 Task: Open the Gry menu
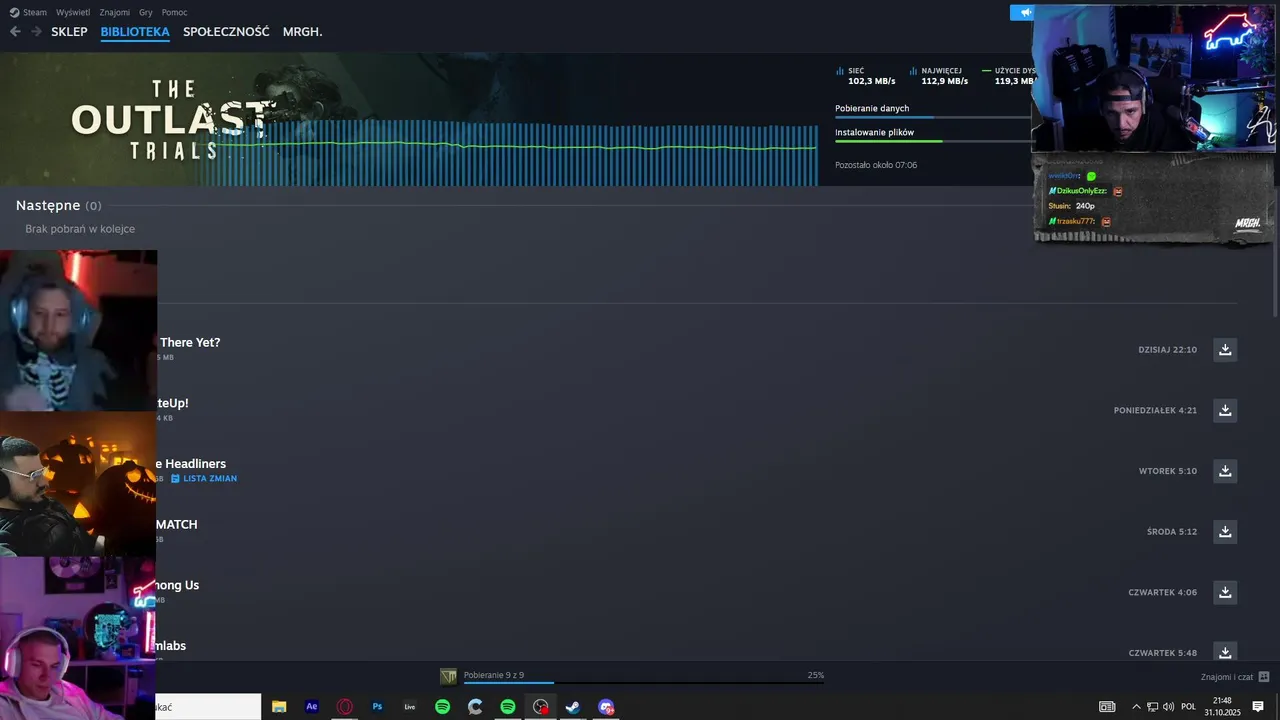tap(146, 12)
